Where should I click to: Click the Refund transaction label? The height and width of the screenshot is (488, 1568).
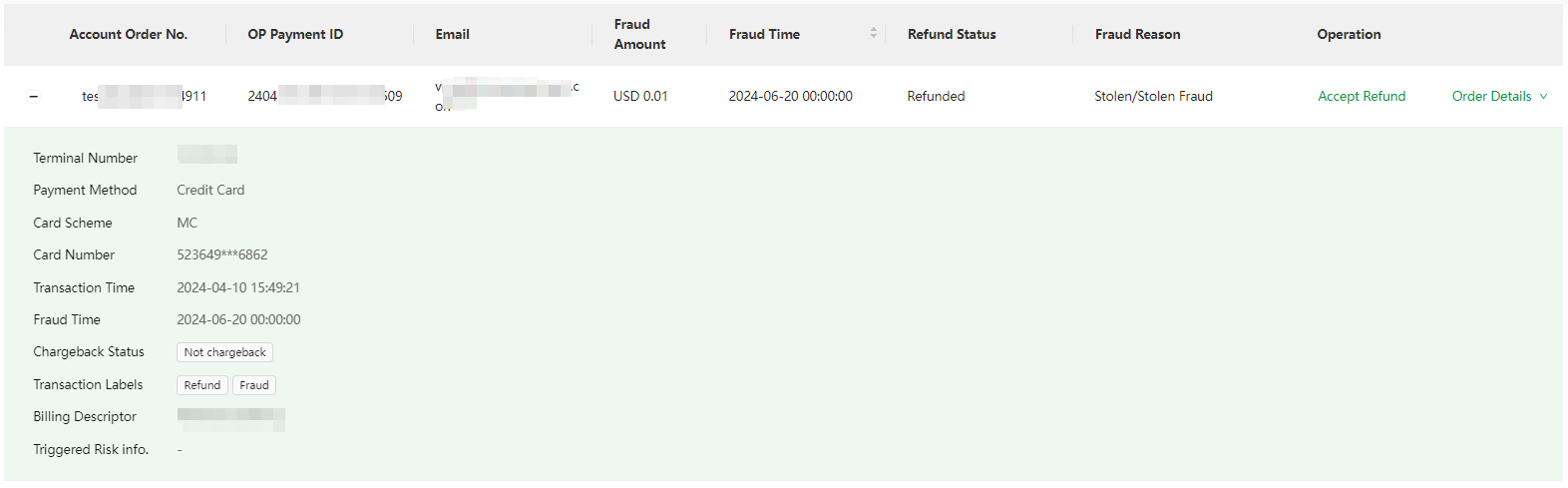202,385
